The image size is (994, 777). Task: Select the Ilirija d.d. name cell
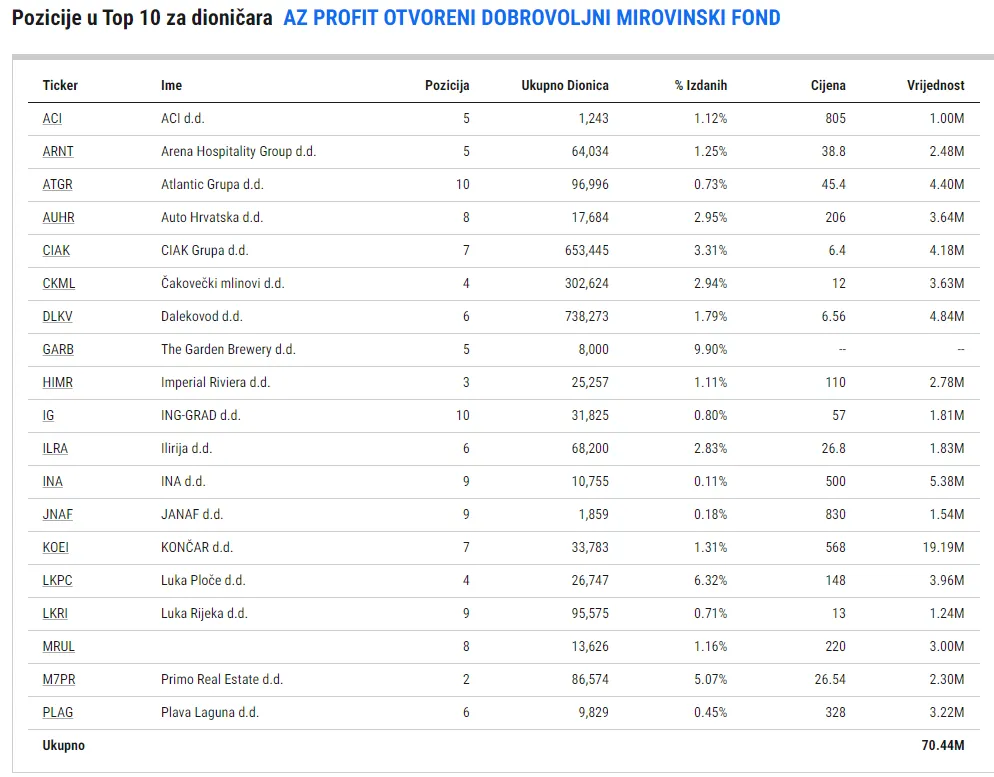tap(186, 448)
